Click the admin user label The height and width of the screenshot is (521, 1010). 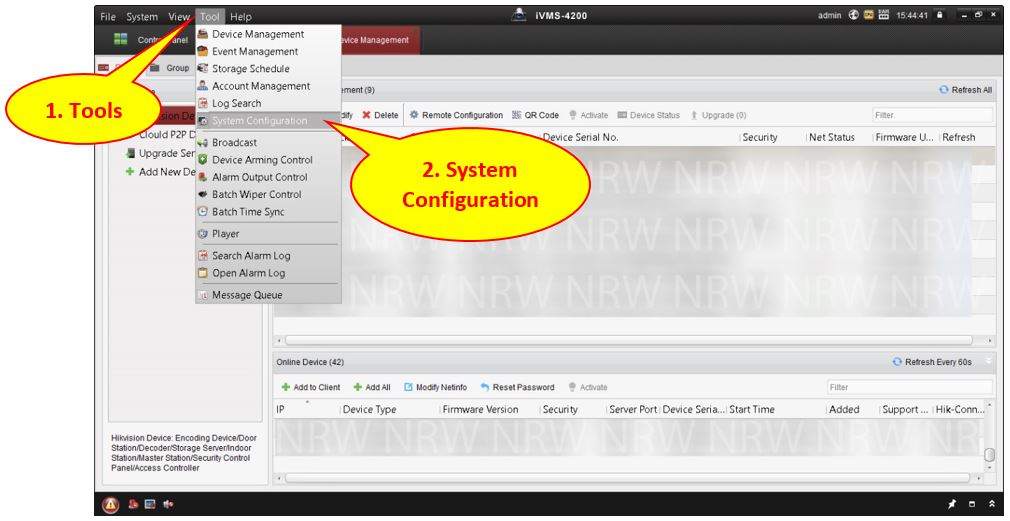point(830,15)
